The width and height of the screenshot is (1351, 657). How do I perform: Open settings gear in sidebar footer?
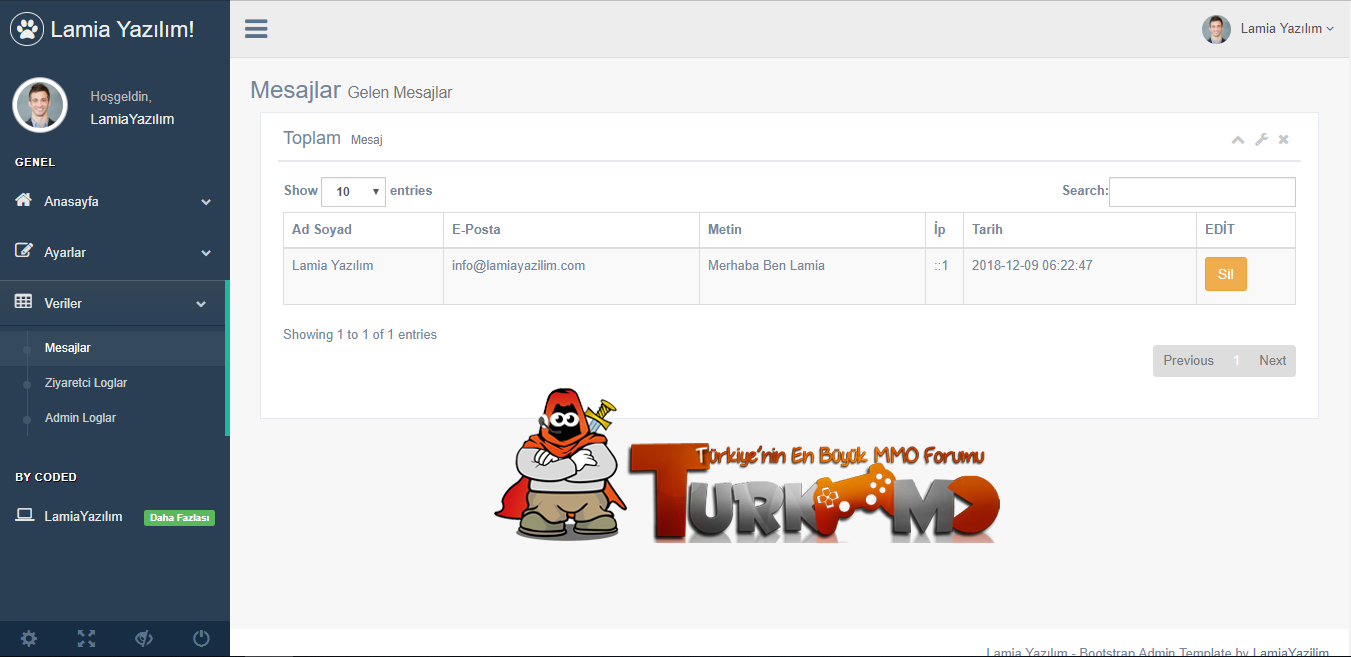(29, 638)
